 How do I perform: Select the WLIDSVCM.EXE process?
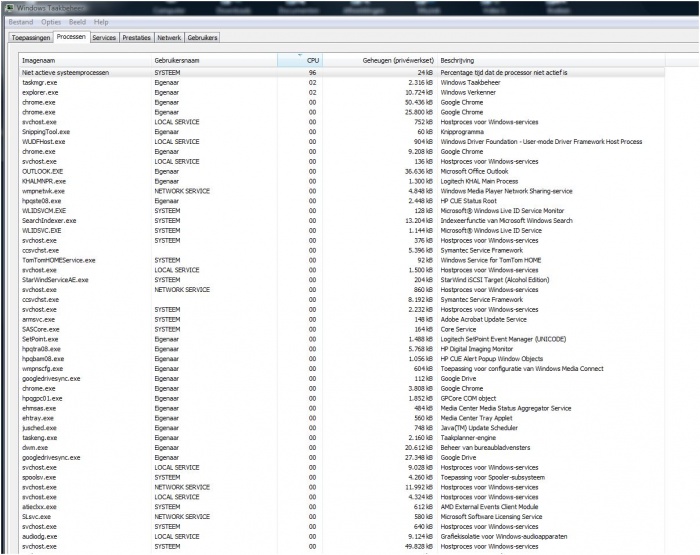pyautogui.click(x=342, y=211)
